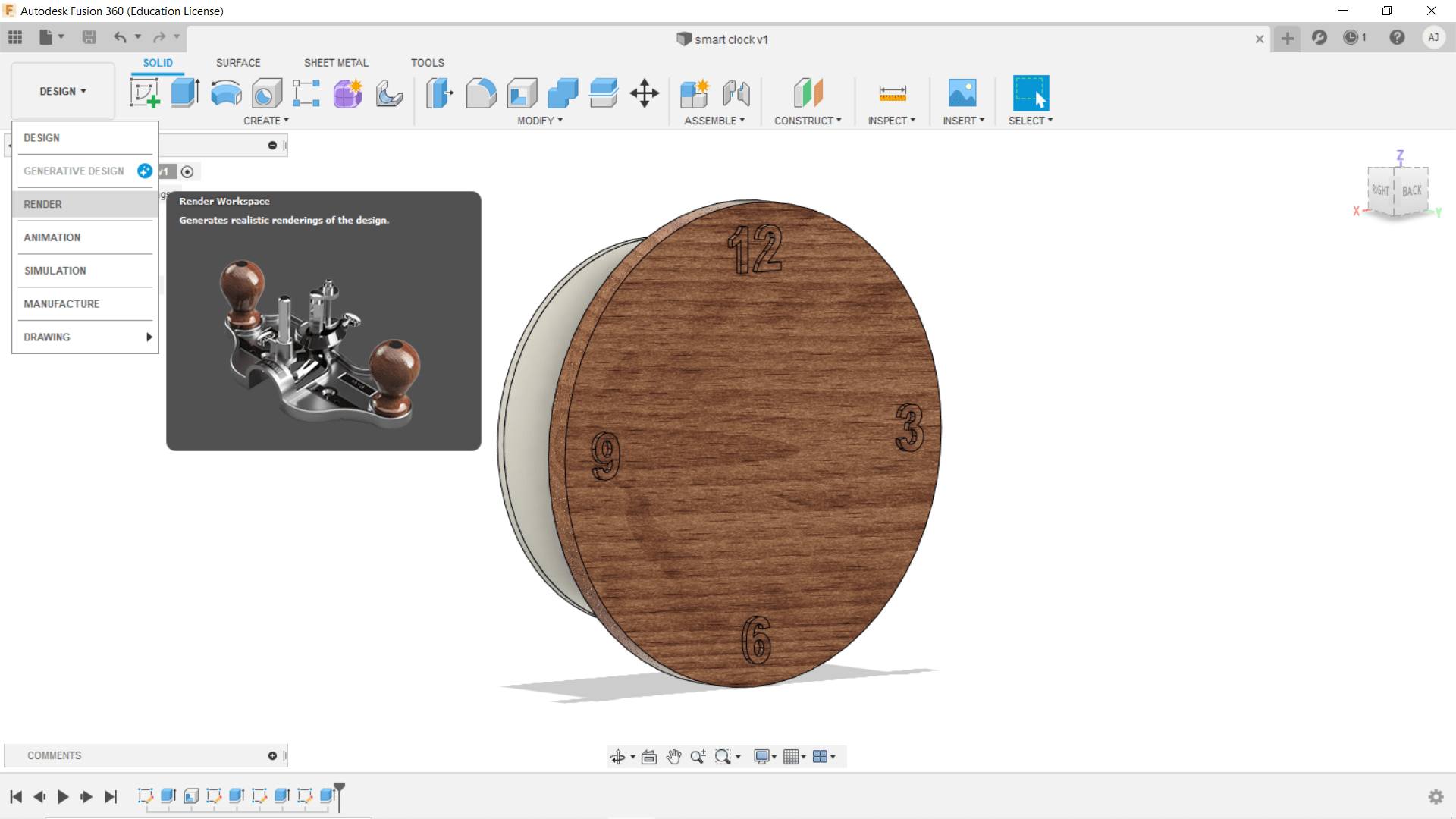Switch to the SHEET METAL tab

(x=336, y=63)
